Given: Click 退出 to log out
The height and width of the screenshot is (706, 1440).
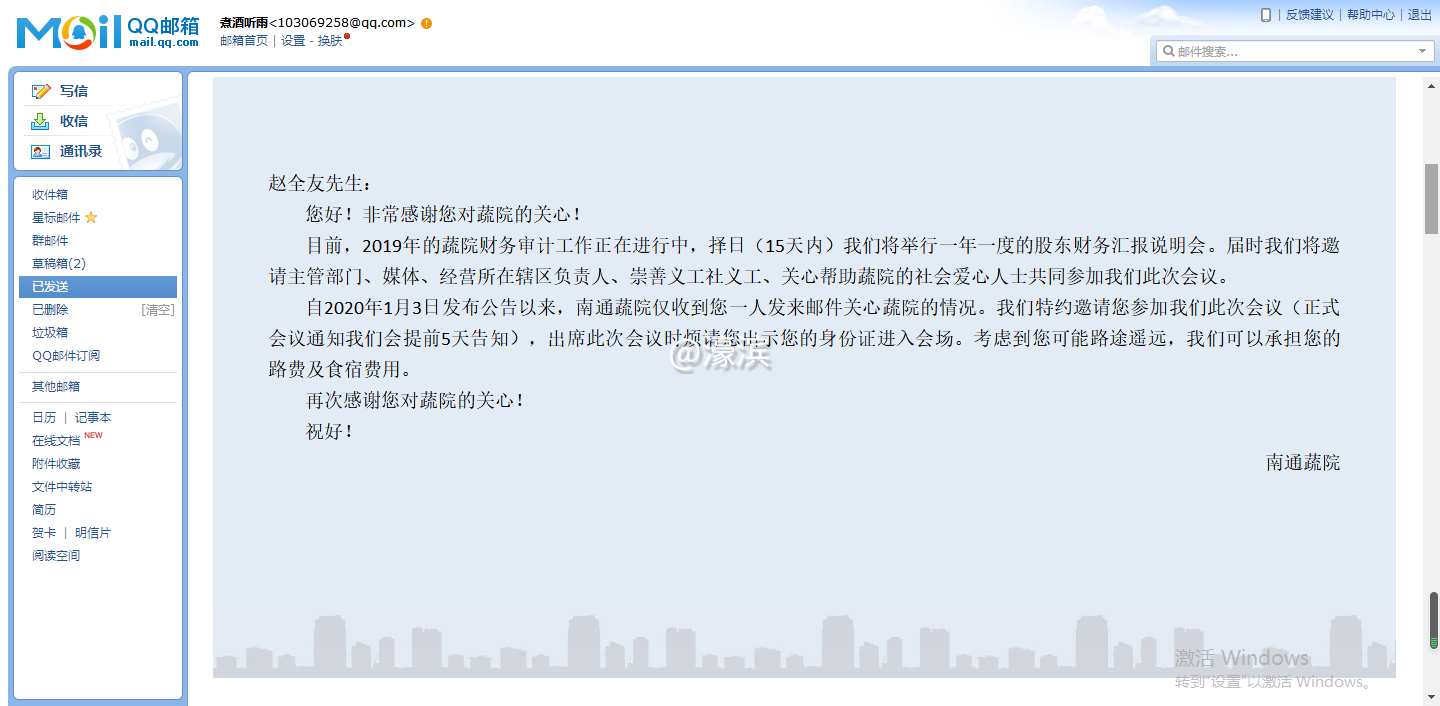Looking at the screenshot, I should tap(1419, 14).
